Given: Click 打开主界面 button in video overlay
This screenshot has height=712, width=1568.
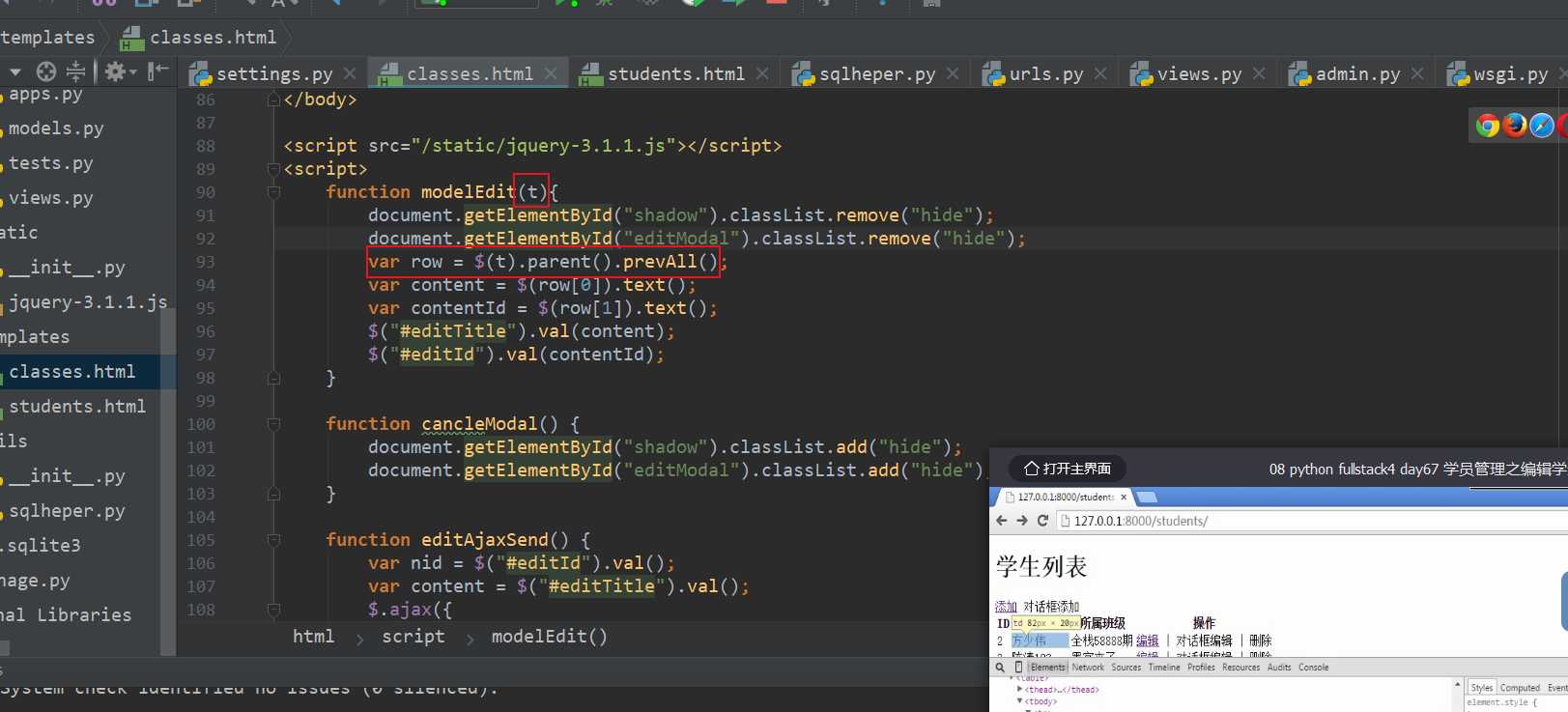Looking at the screenshot, I should point(1068,469).
